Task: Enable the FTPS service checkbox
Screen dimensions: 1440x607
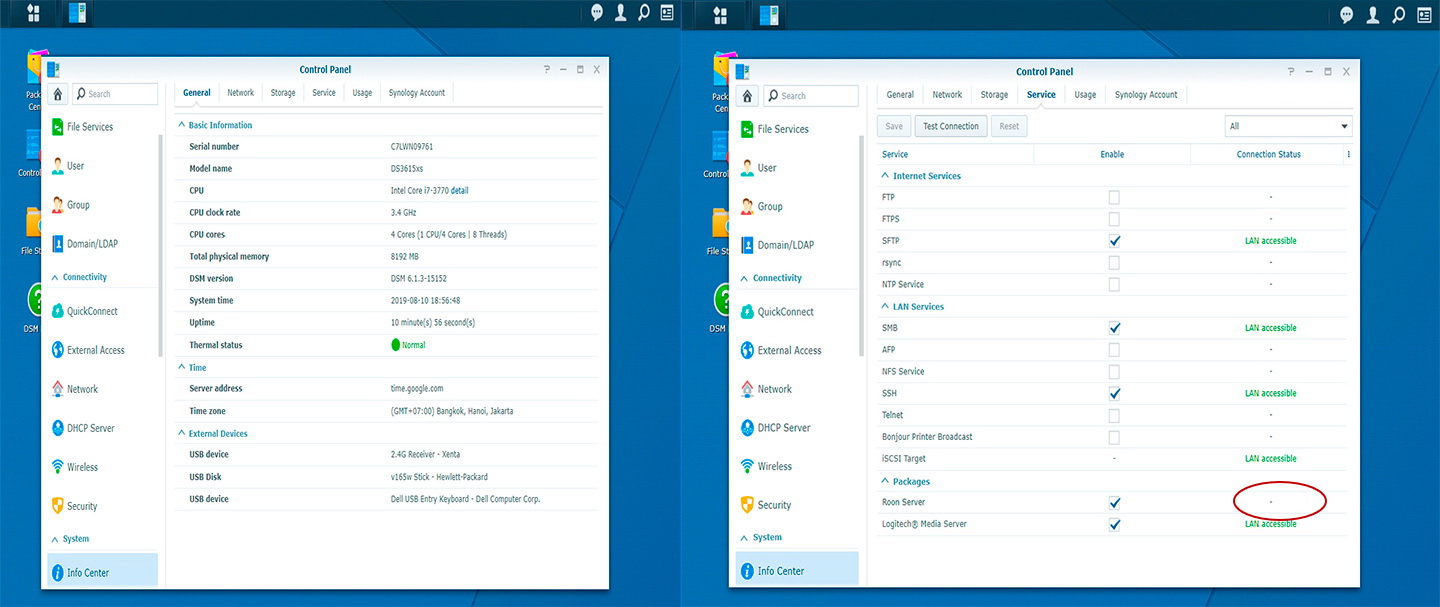Action: [x=1114, y=219]
